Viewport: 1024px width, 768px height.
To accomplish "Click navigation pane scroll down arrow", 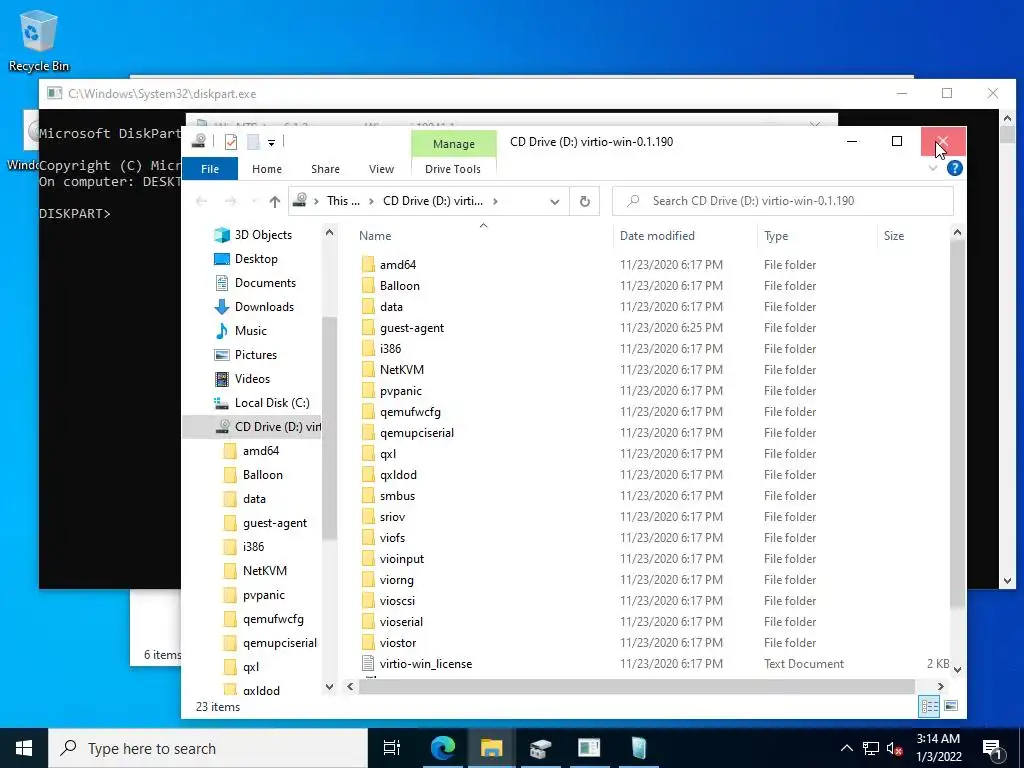I will (x=329, y=686).
